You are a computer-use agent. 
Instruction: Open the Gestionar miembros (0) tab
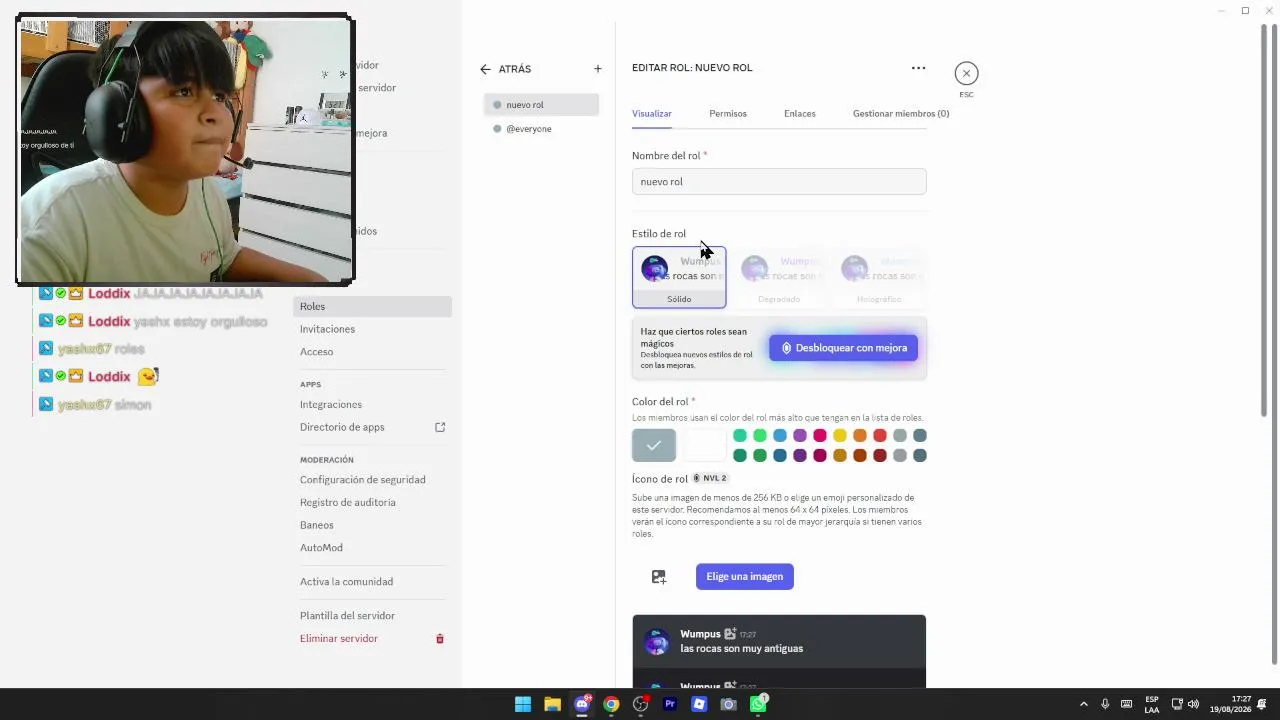tap(901, 114)
